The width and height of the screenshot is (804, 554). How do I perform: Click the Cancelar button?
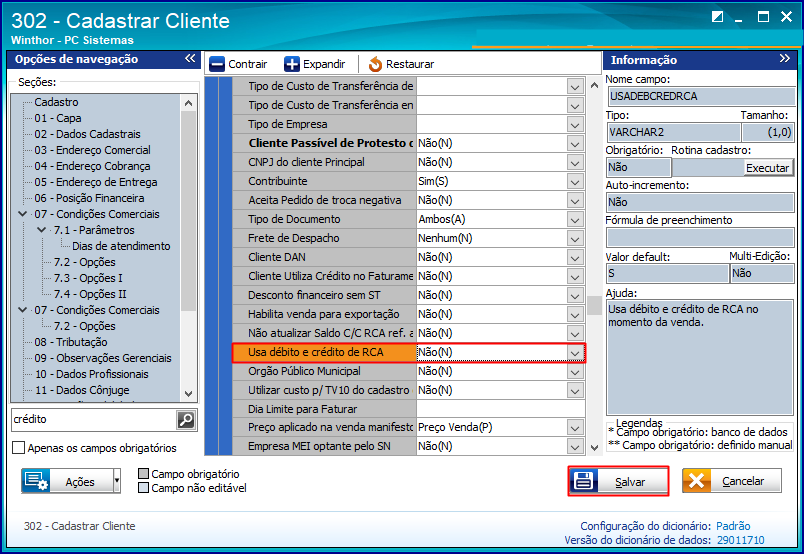point(732,481)
